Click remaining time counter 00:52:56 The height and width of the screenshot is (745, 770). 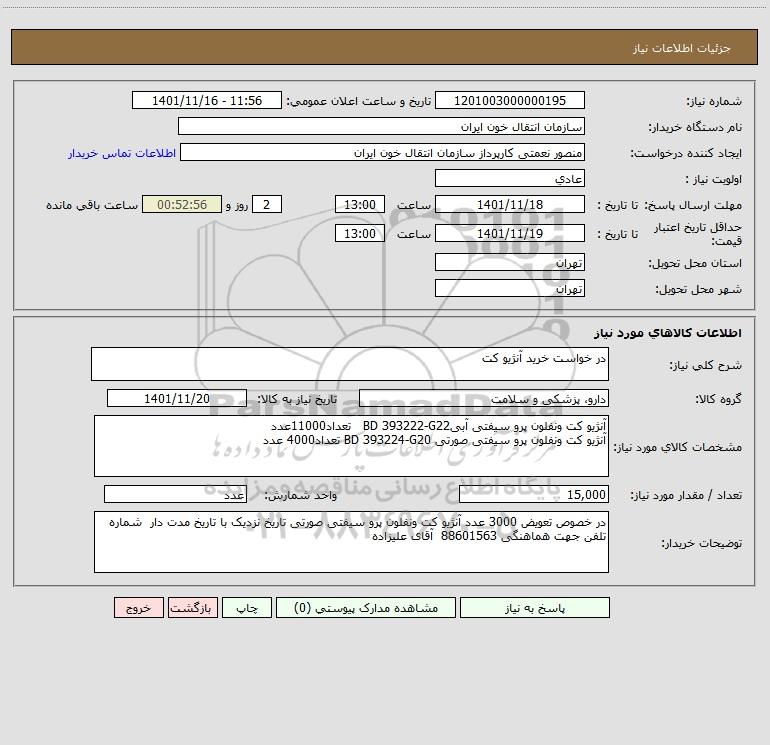[x=182, y=204]
